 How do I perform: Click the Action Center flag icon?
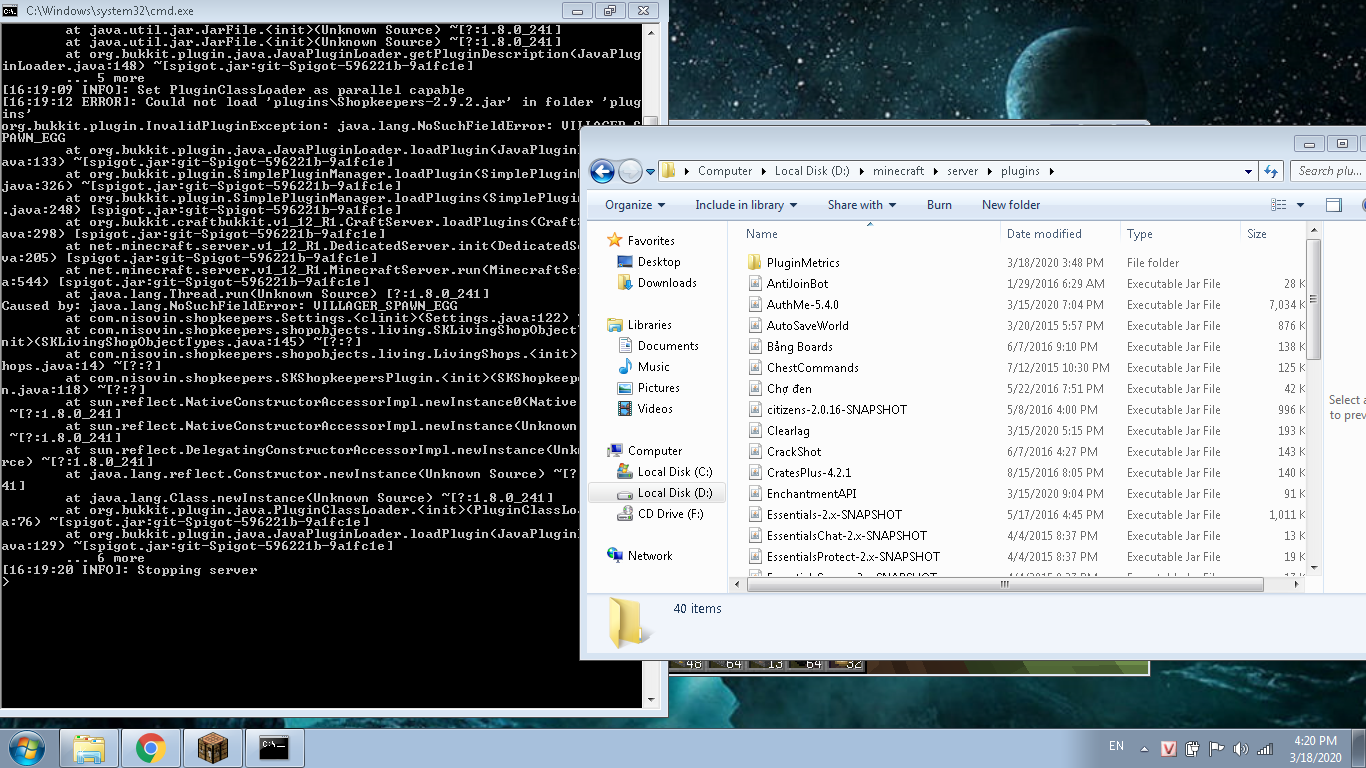(1217, 748)
